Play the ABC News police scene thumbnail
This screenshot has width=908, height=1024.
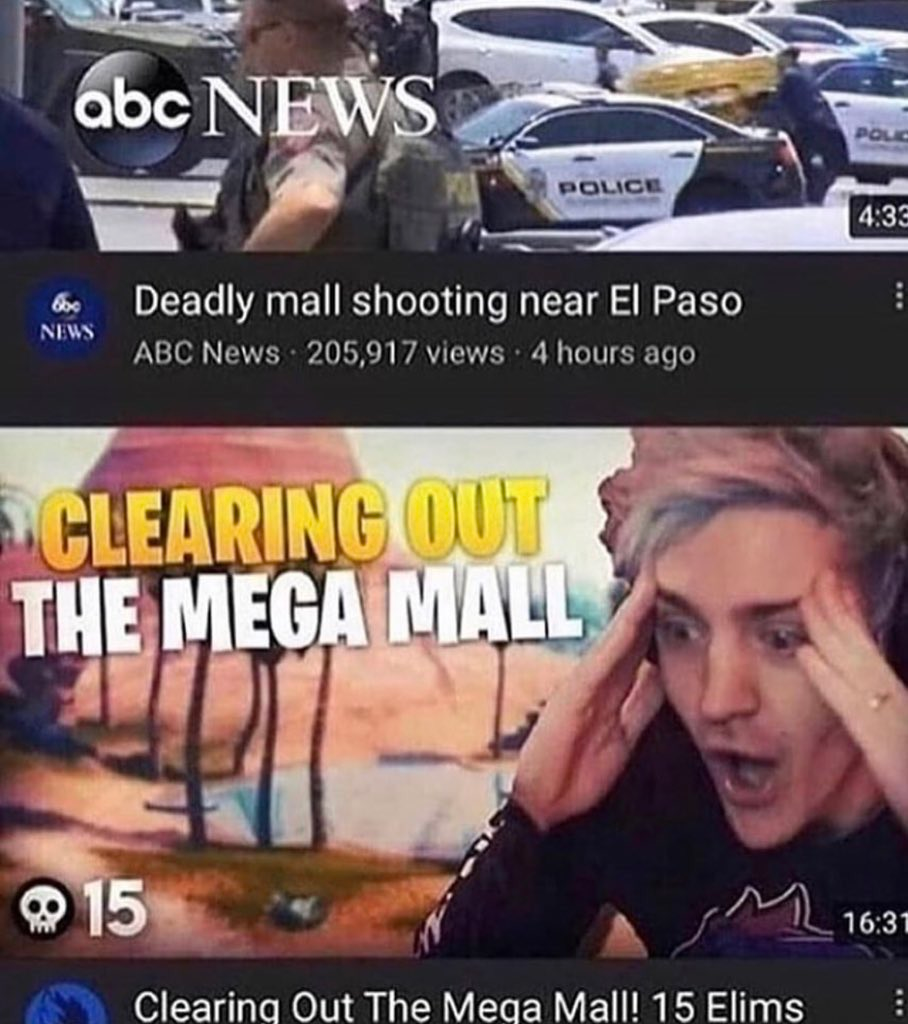click(454, 125)
